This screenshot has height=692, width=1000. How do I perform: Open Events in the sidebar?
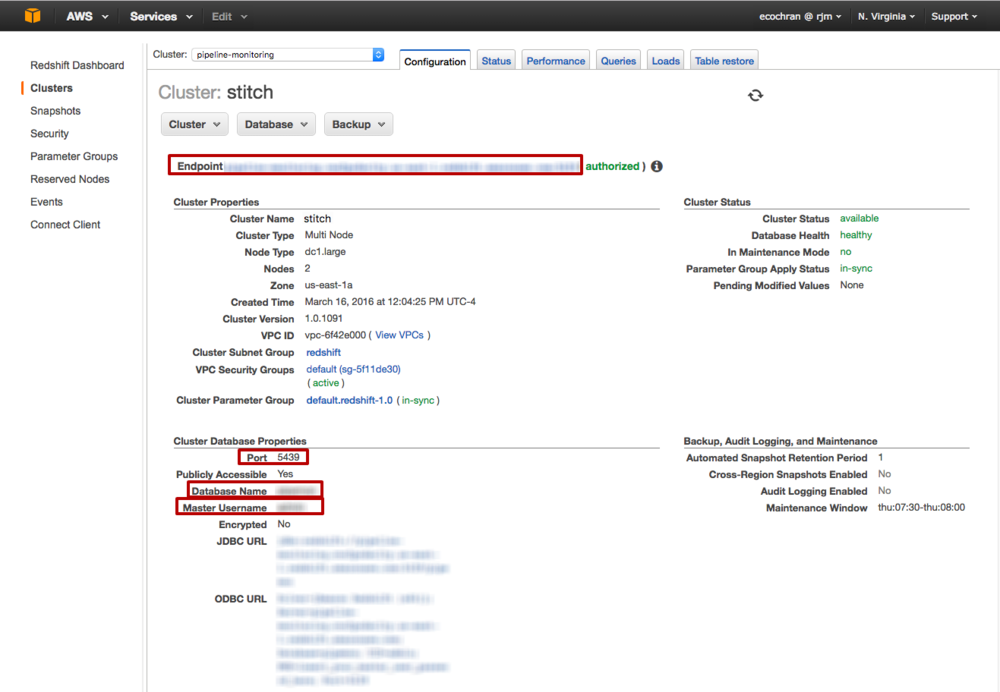click(x=47, y=202)
